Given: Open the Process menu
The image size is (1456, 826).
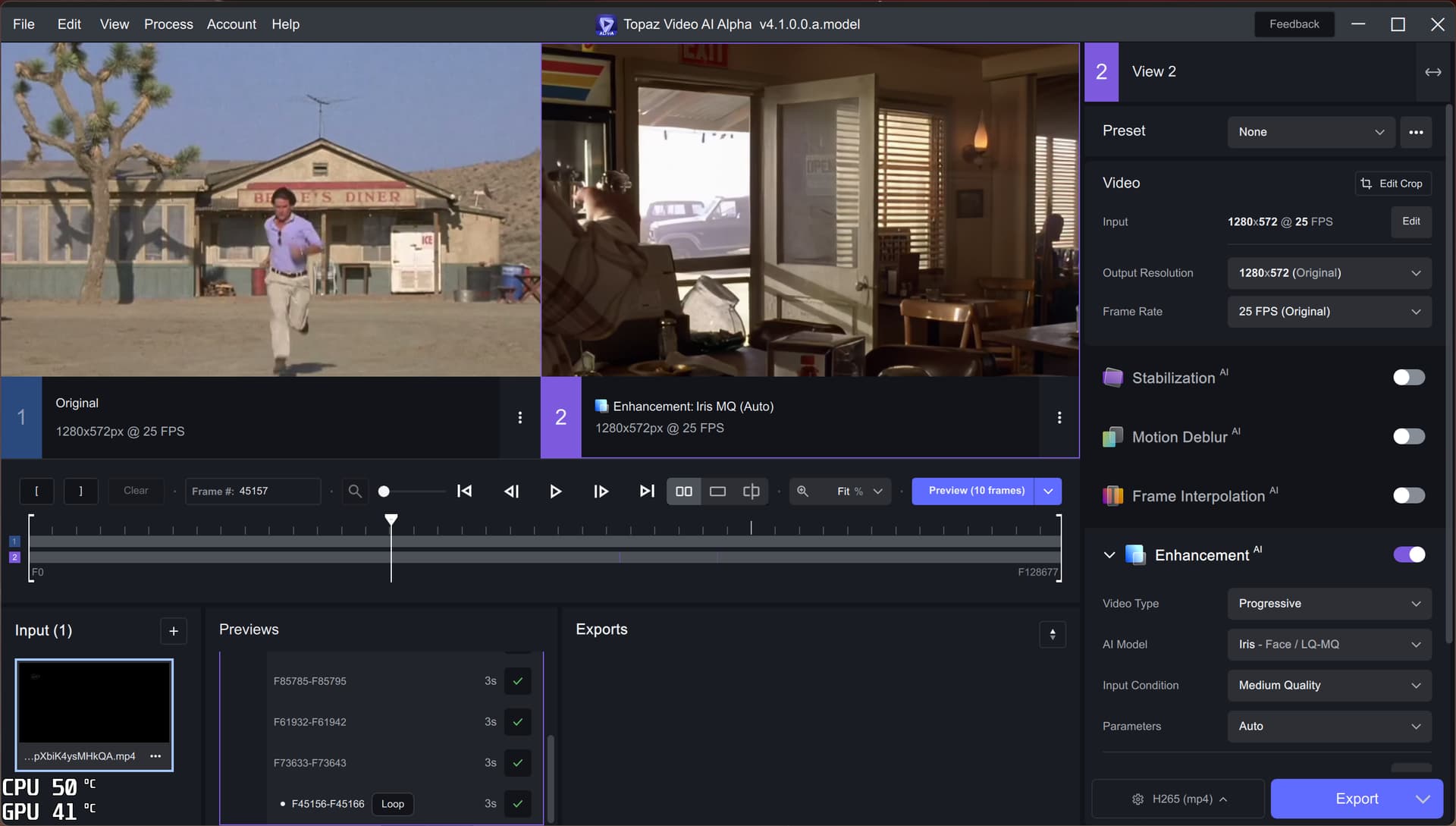Looking at the screenshot, I should click(168, 24).
